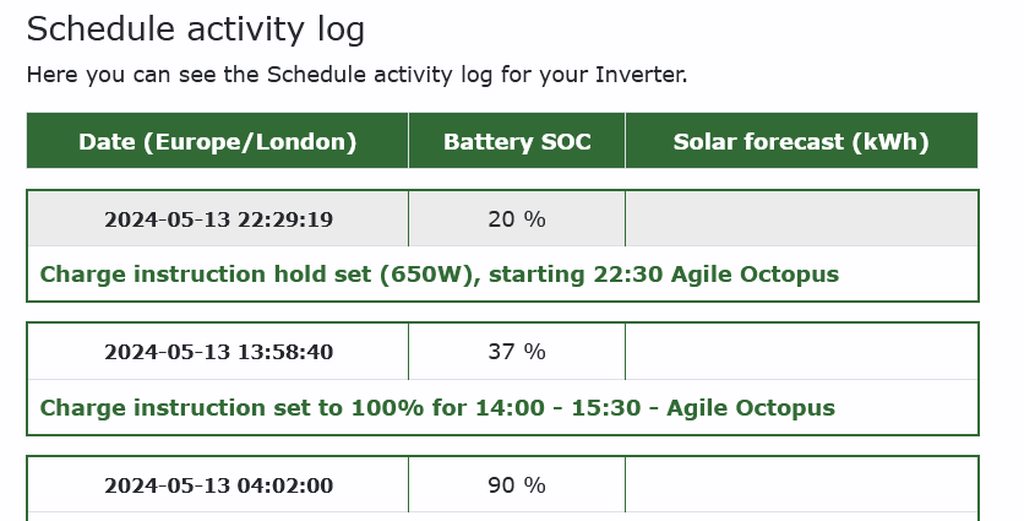Click the "Schedule activity log" page heading
Viewport: 1024px width, 521px height.
195,30
